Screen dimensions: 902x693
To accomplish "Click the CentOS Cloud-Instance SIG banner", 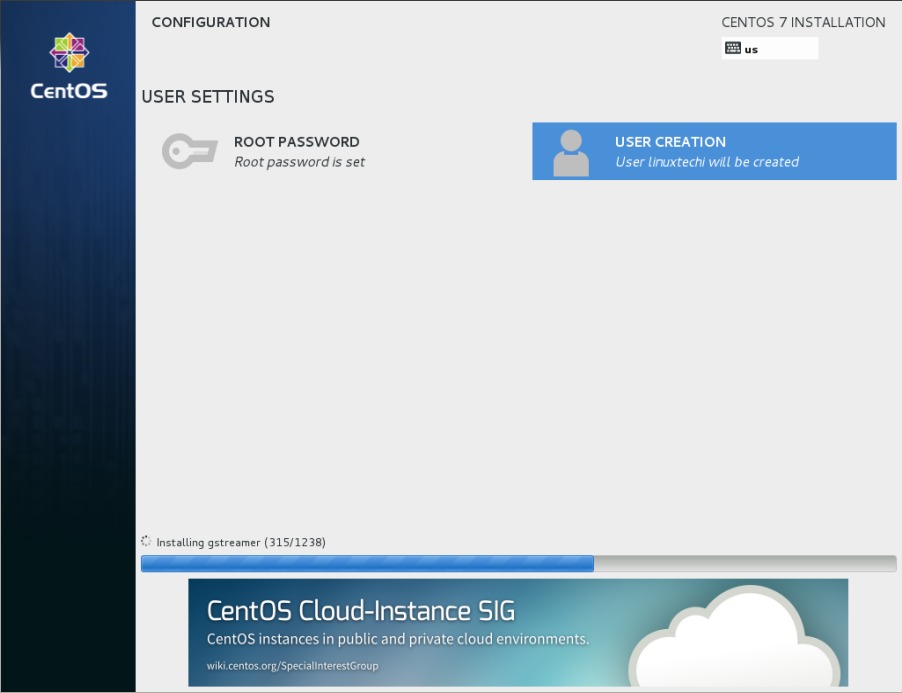I will point(518,632).
